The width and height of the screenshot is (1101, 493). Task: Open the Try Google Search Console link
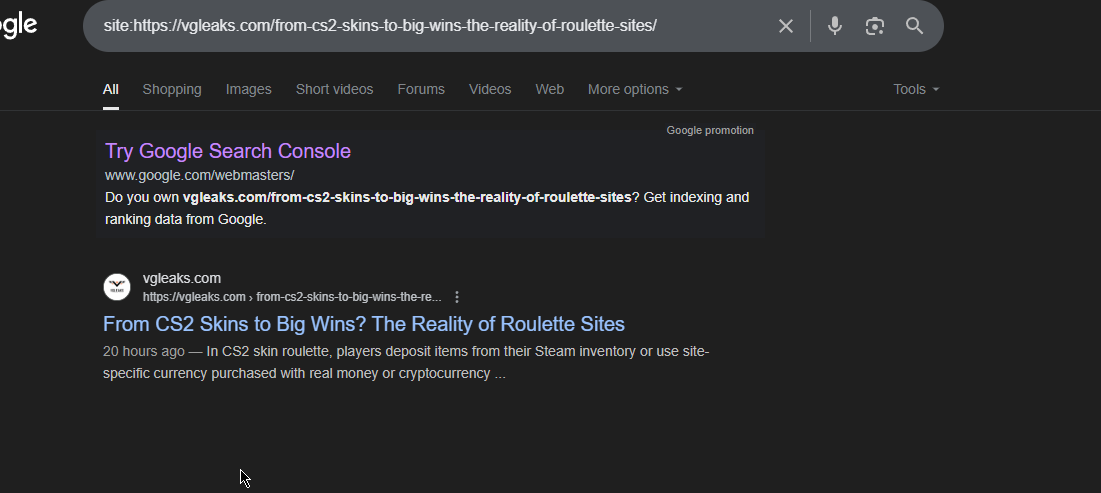point(228,151)
